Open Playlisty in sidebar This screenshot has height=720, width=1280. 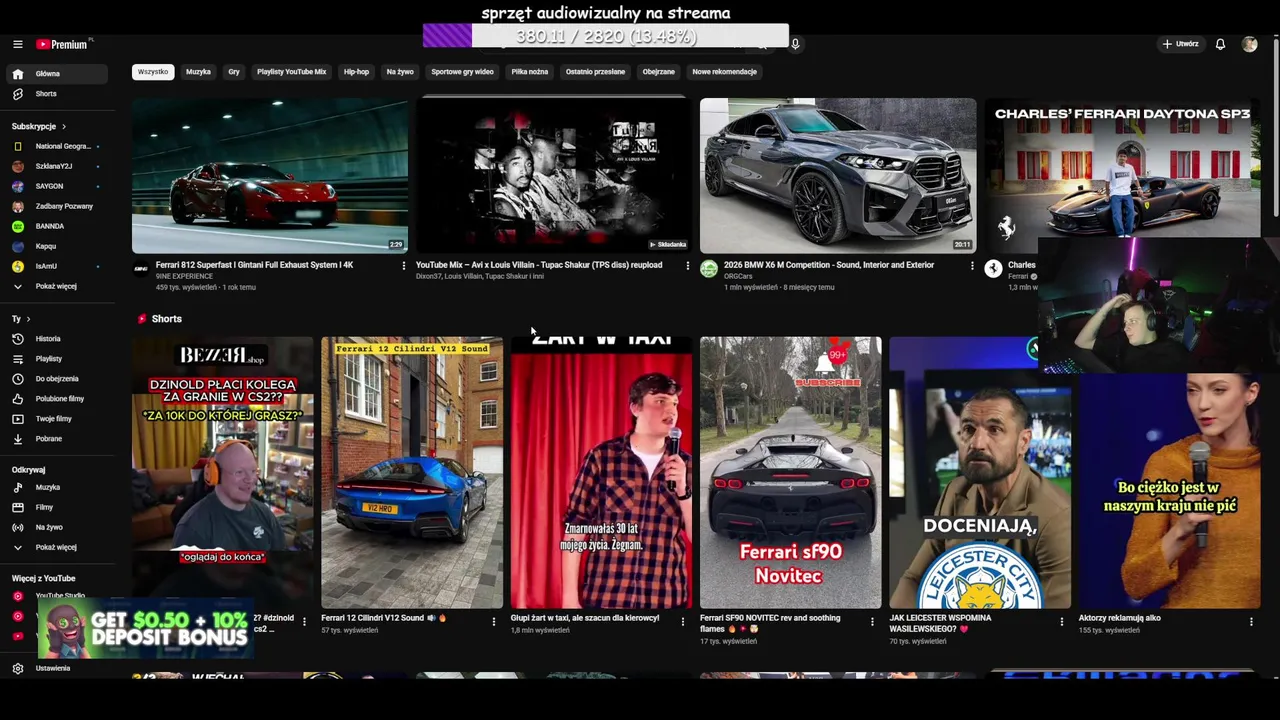tap(56, 359)
